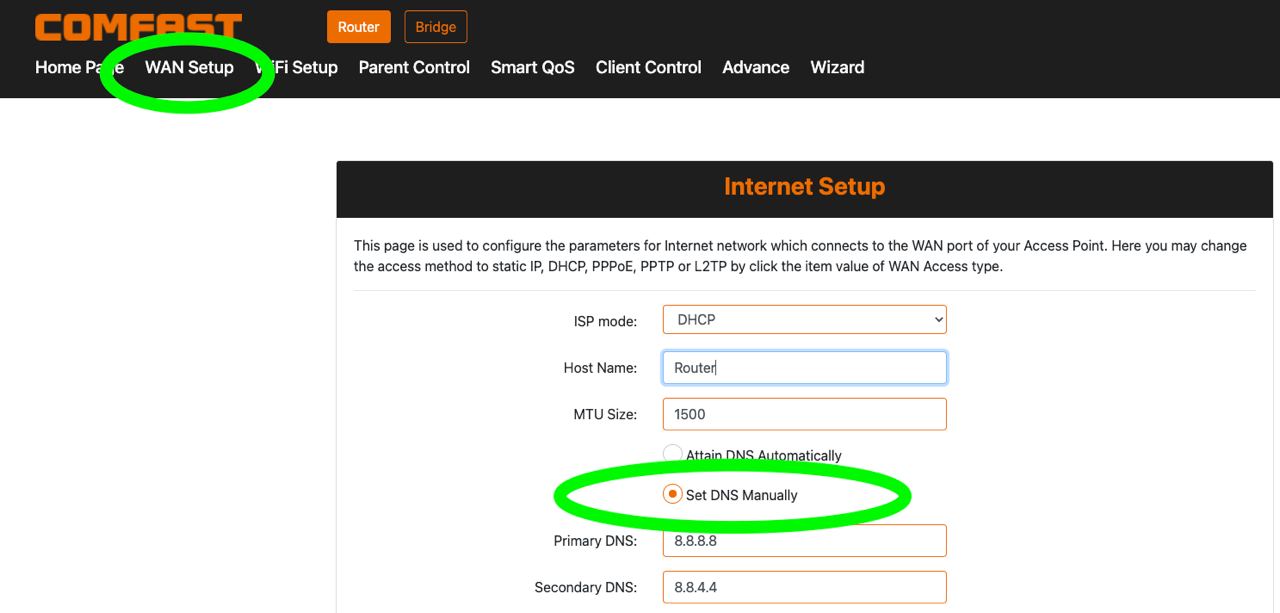Click the Host Name text field
The image size is (1280, 613).
(x=804, y=368)
